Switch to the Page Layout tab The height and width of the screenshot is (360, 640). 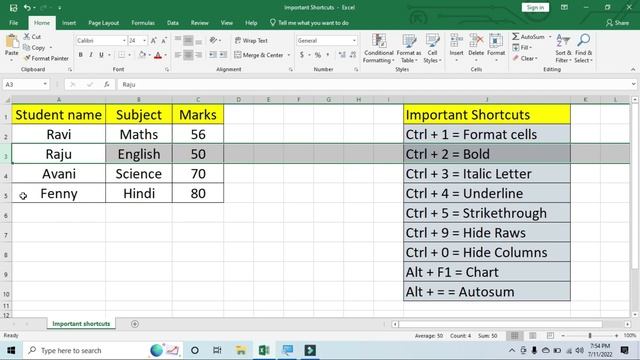tap(104, 23)
